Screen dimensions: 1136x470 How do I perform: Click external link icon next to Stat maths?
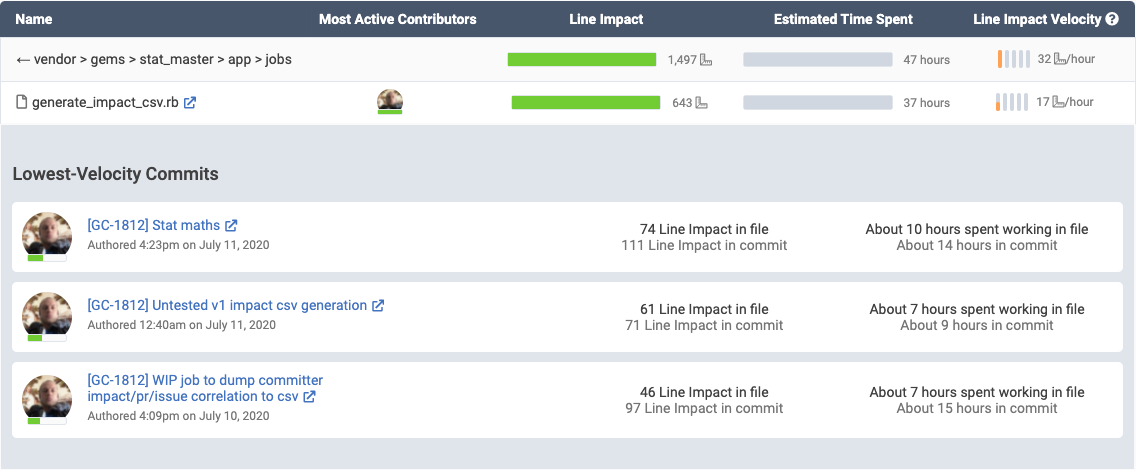click(x=231, y=226)
